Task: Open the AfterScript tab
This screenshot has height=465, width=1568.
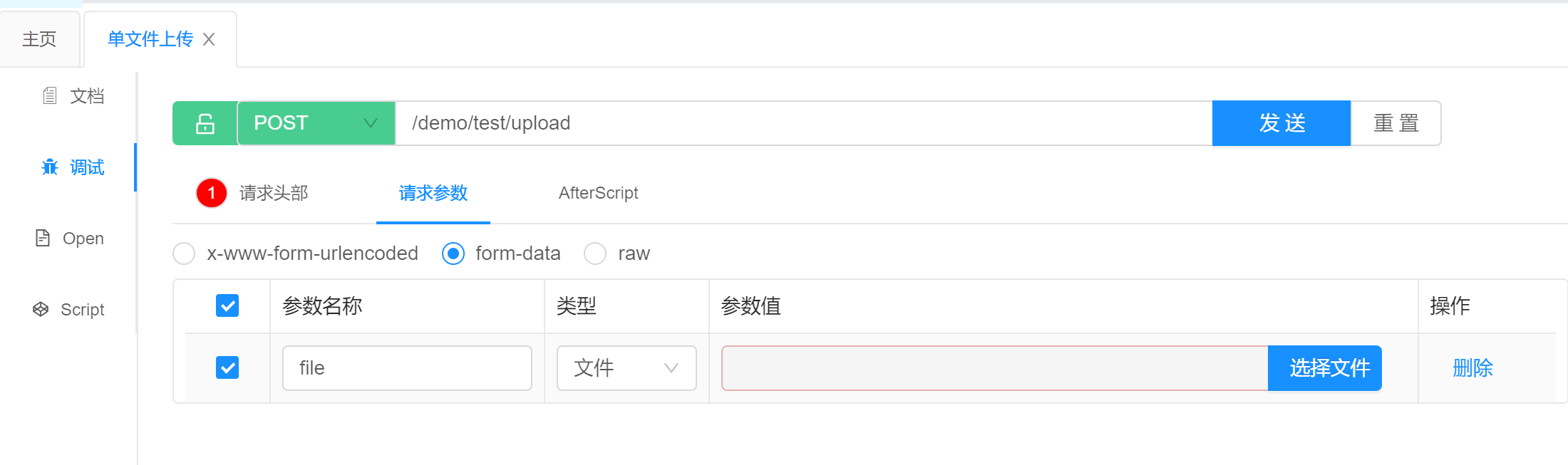Action: (599, 193)
